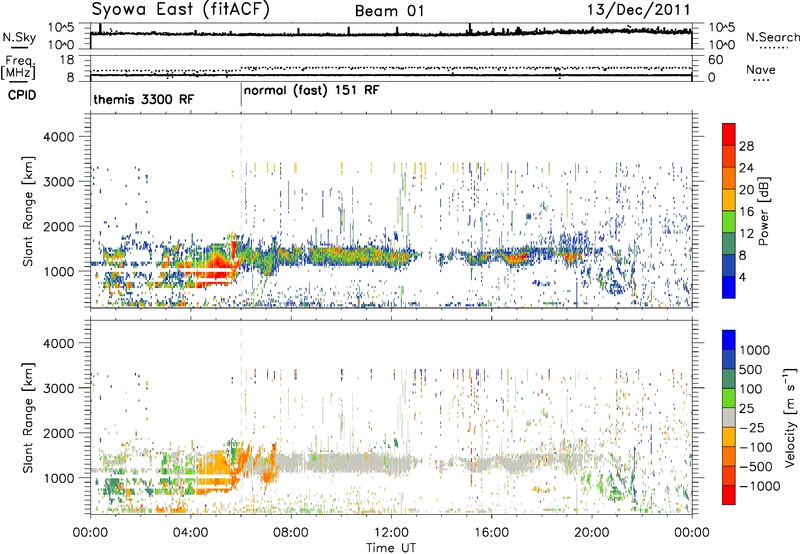Screen dimensions: 800x554
Task: Click the 'themis 3300 RF' CPID text
Action: (x=144, y=99)
